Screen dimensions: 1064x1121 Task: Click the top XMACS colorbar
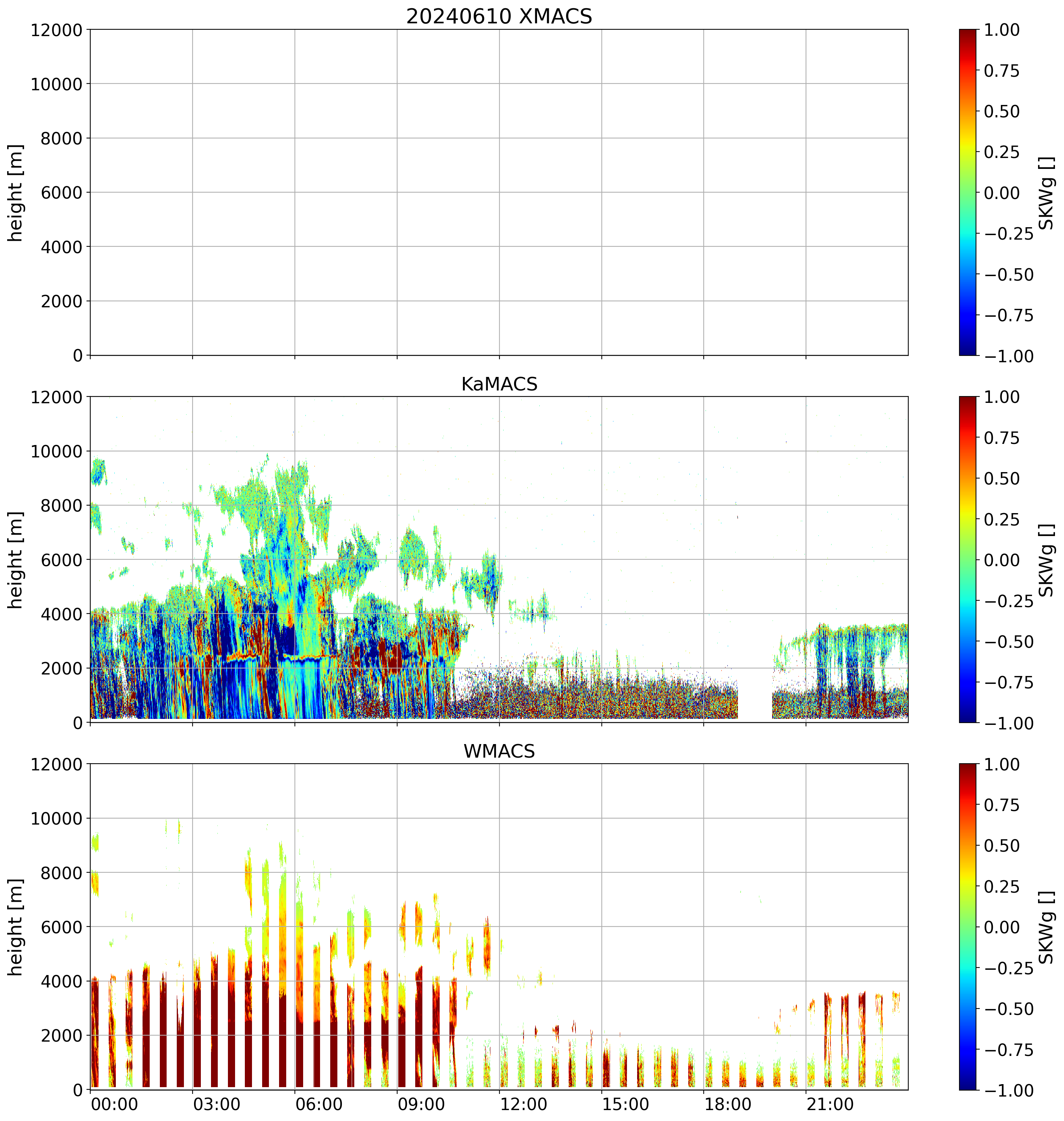pos(968,192)
